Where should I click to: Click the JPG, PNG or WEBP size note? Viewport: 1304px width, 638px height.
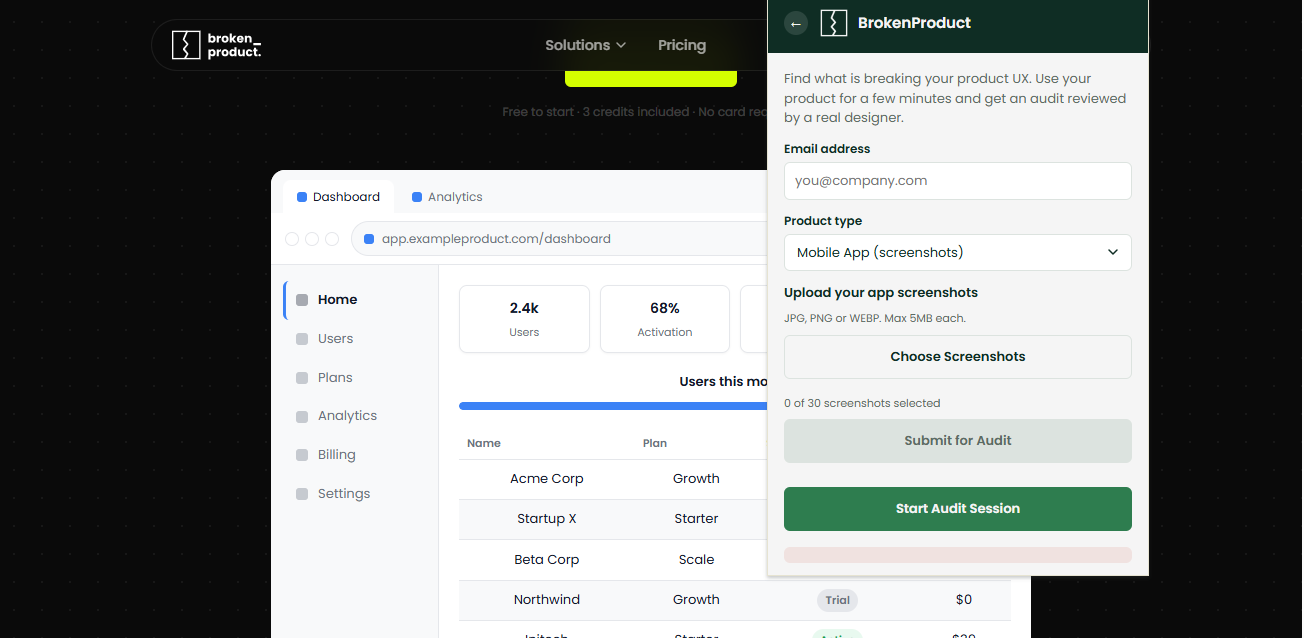[x=875, y=318]
